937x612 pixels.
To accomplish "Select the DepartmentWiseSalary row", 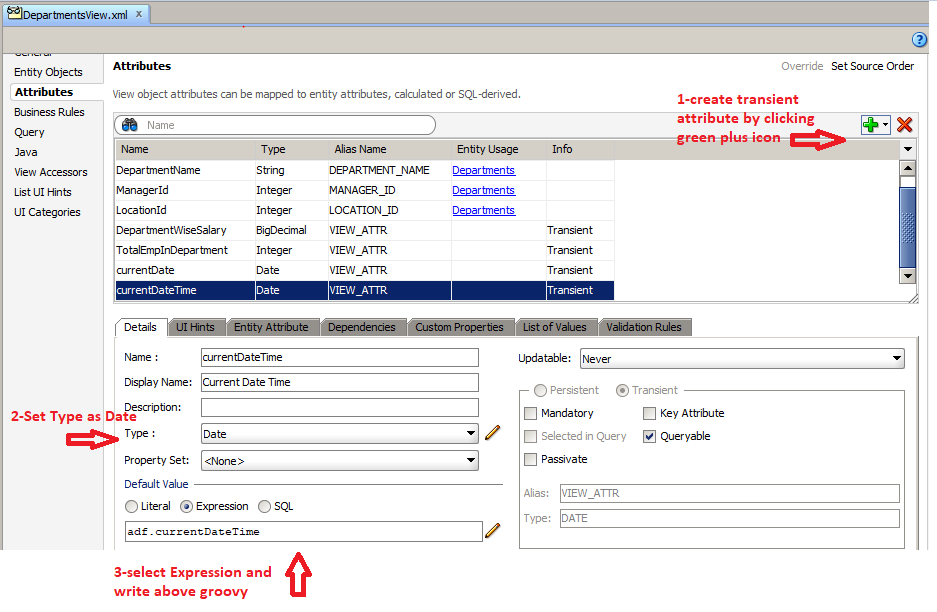I will [x=364, y=230].
